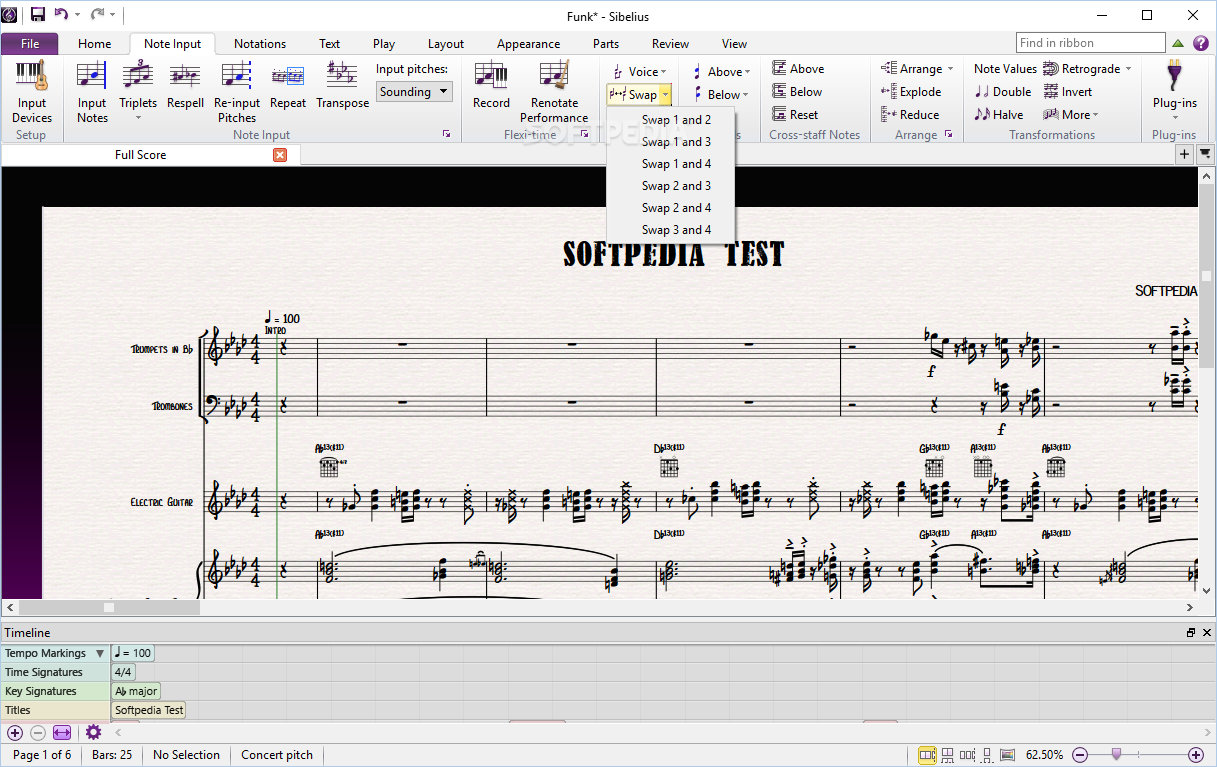The image size is (1217, 767).
Task: Open the Note Input group dialog launcher
Action: [x=447, y=134]
